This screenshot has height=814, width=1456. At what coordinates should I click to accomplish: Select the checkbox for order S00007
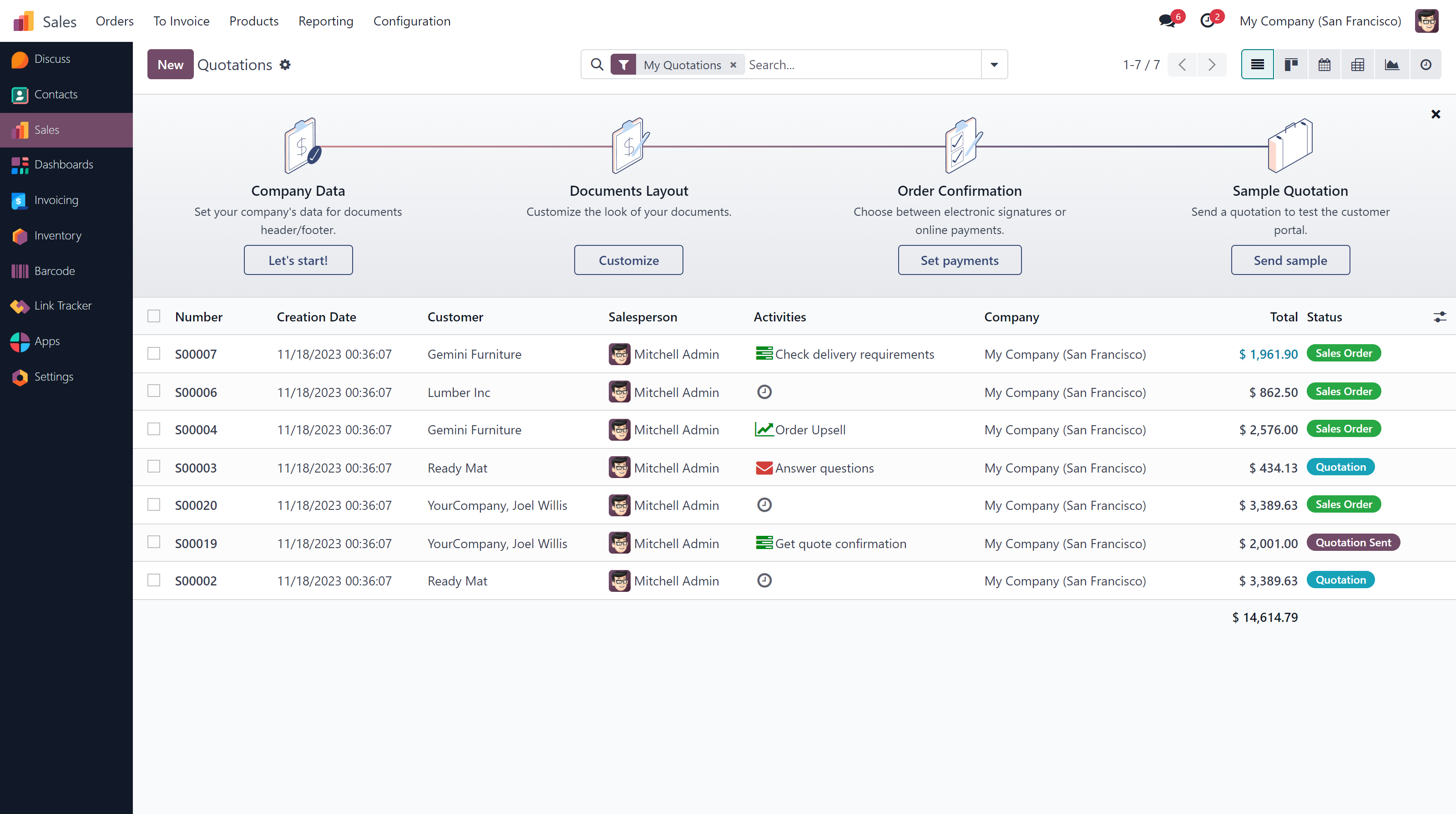[154, 354]
